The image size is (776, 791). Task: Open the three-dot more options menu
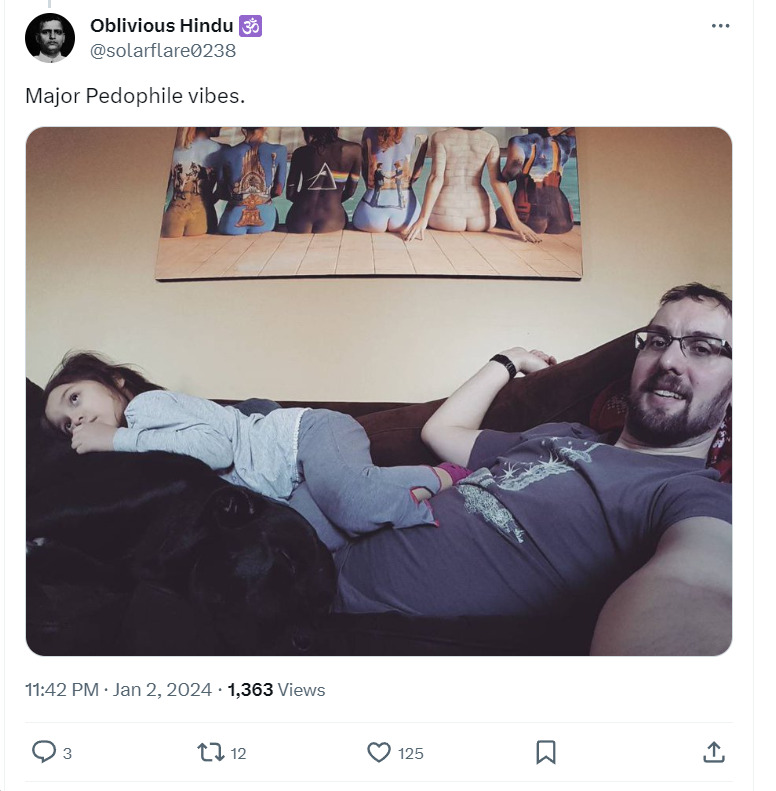(x=720, y=26)
